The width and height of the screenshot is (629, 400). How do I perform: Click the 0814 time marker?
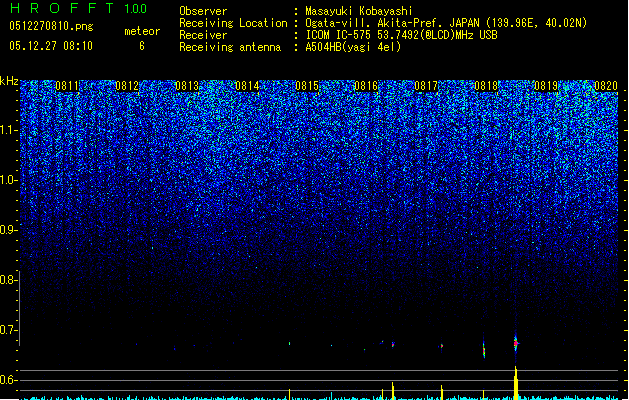click(247, 86)
